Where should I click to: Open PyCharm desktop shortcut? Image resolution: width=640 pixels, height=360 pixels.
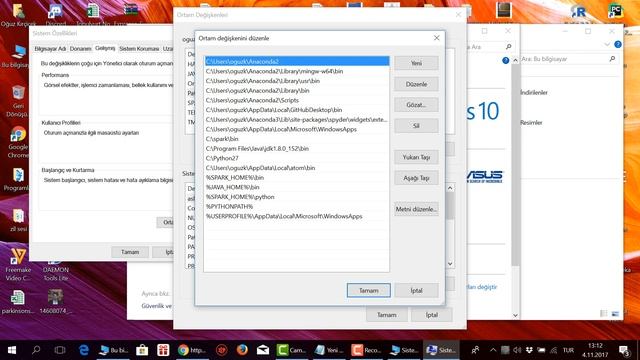click(x=616, y=12)
